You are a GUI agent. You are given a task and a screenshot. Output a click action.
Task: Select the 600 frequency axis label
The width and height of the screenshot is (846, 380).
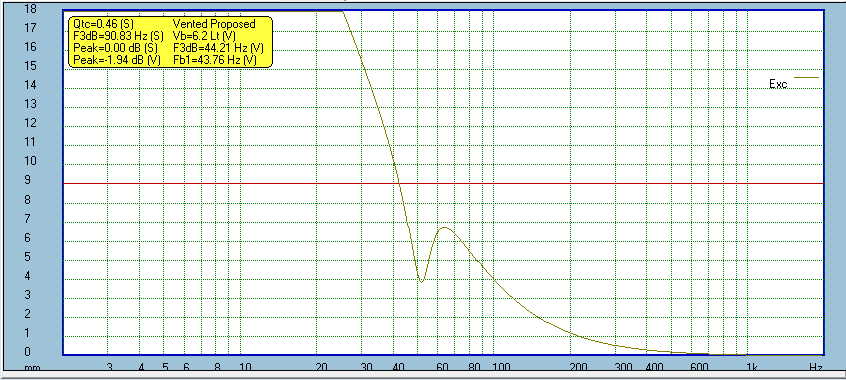[700, 368]
